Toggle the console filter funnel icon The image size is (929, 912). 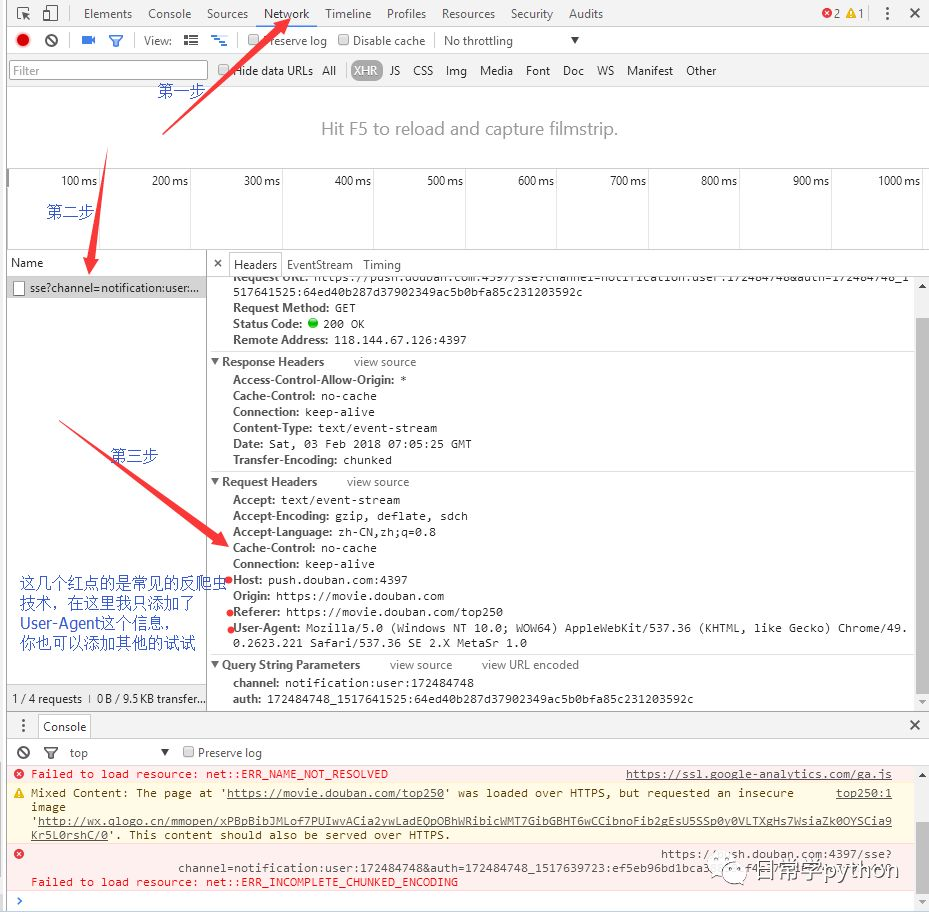pos(51,753)
